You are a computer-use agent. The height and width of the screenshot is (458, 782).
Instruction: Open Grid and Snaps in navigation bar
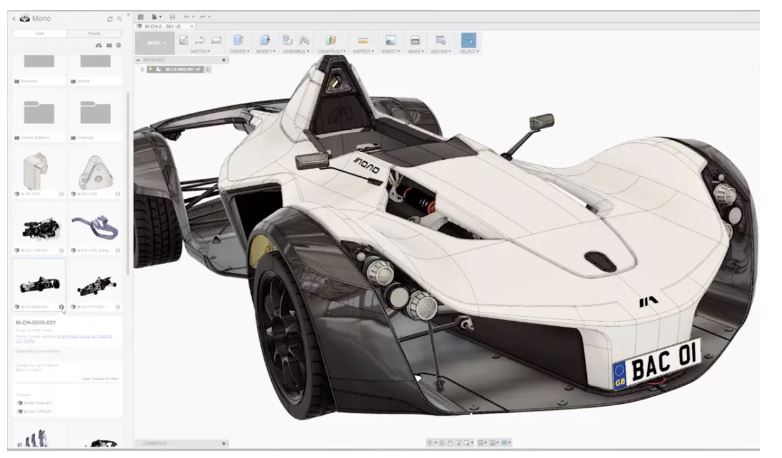point(493,443)
